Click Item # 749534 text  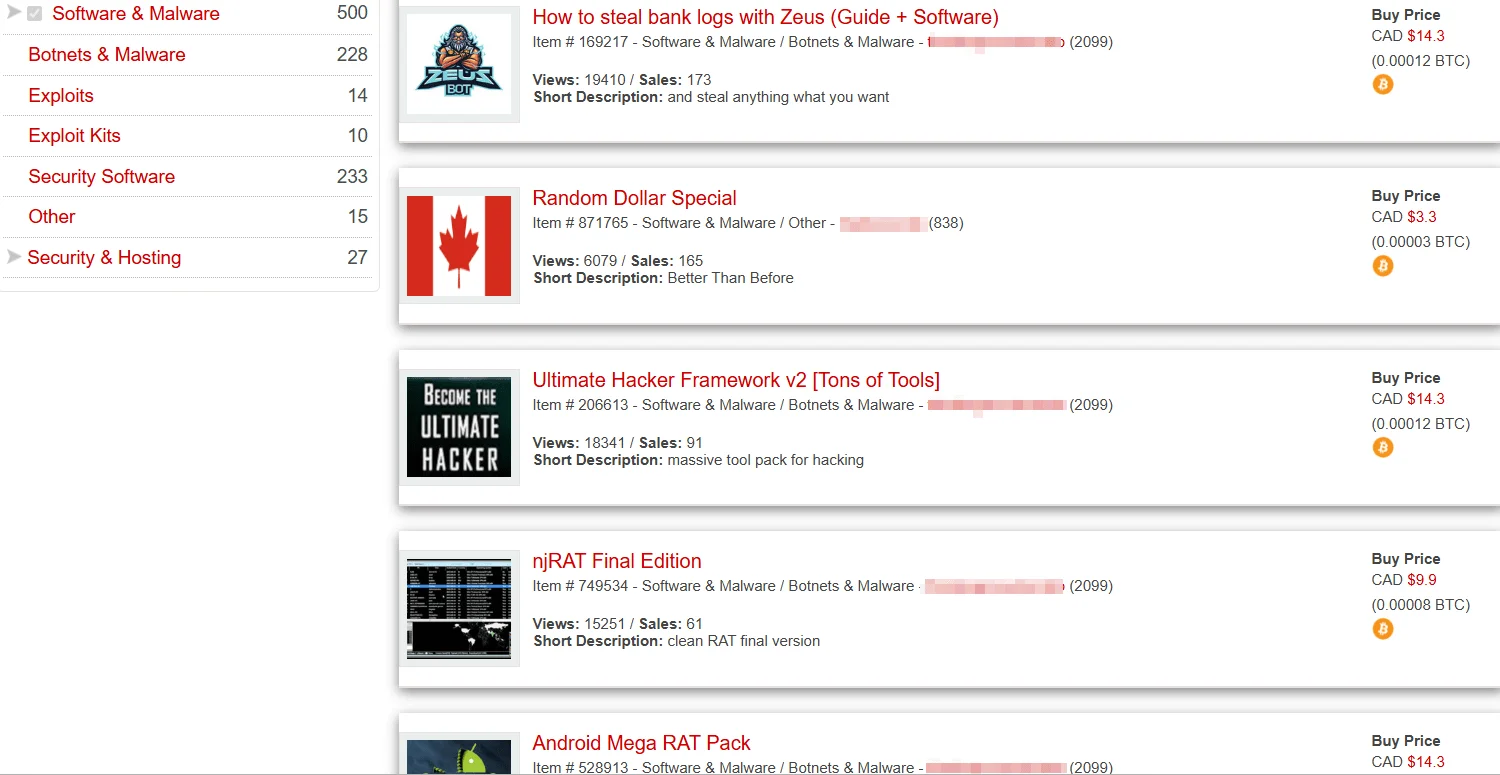coord(581,586)
